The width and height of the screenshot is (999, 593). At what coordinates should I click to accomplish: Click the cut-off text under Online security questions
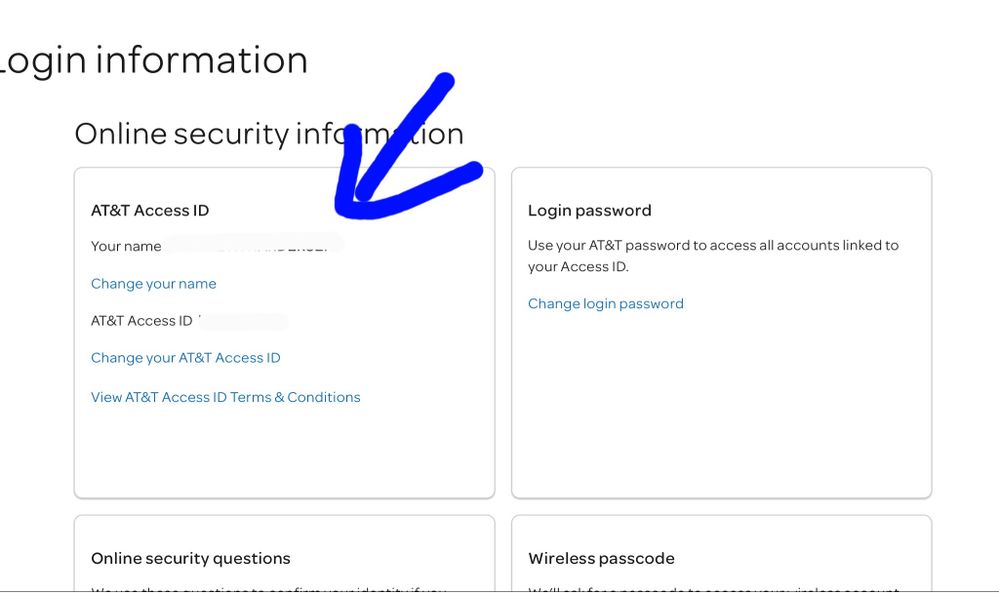[268, 588]
